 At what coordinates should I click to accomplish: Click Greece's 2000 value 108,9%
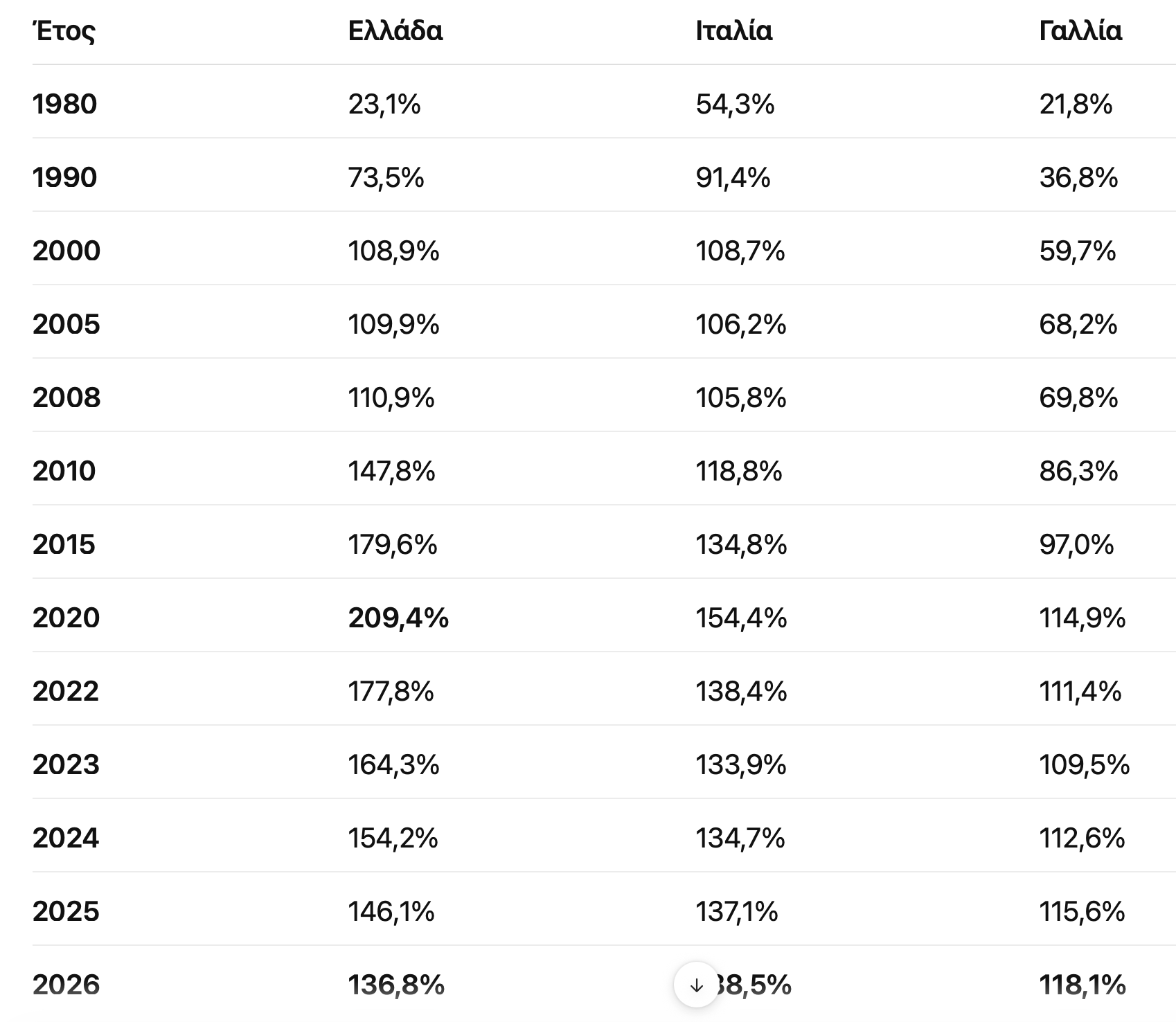coord(394,251)
